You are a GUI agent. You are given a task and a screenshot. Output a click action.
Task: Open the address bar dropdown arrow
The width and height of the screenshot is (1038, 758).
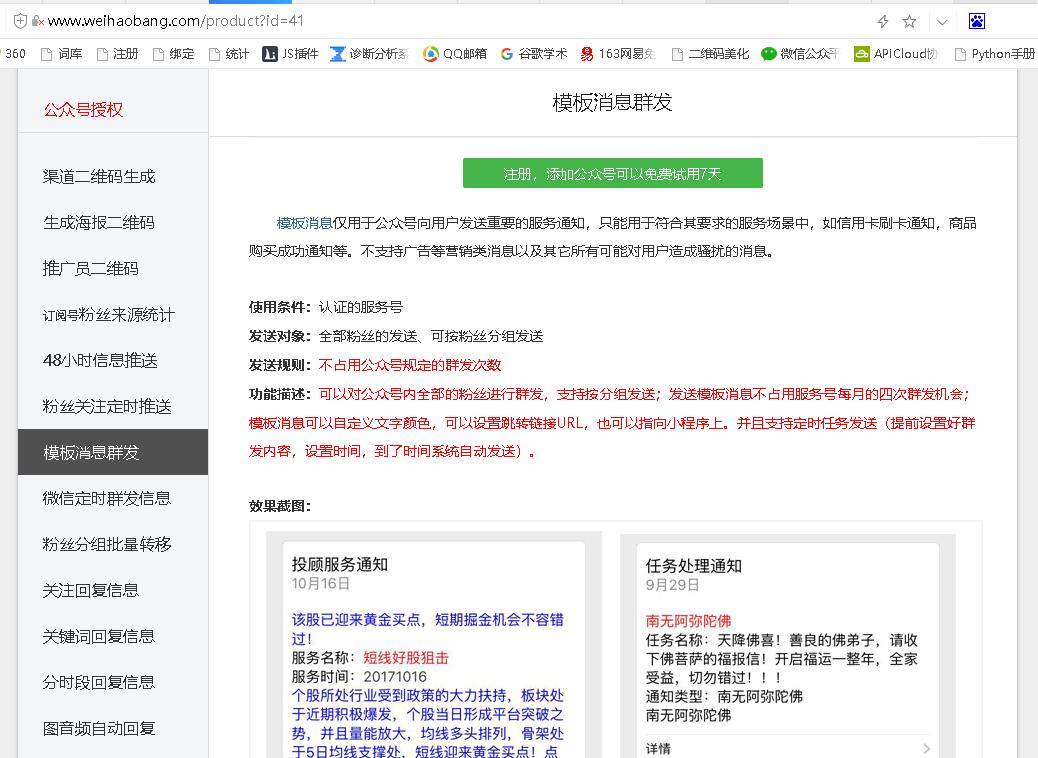coord(942,22)
